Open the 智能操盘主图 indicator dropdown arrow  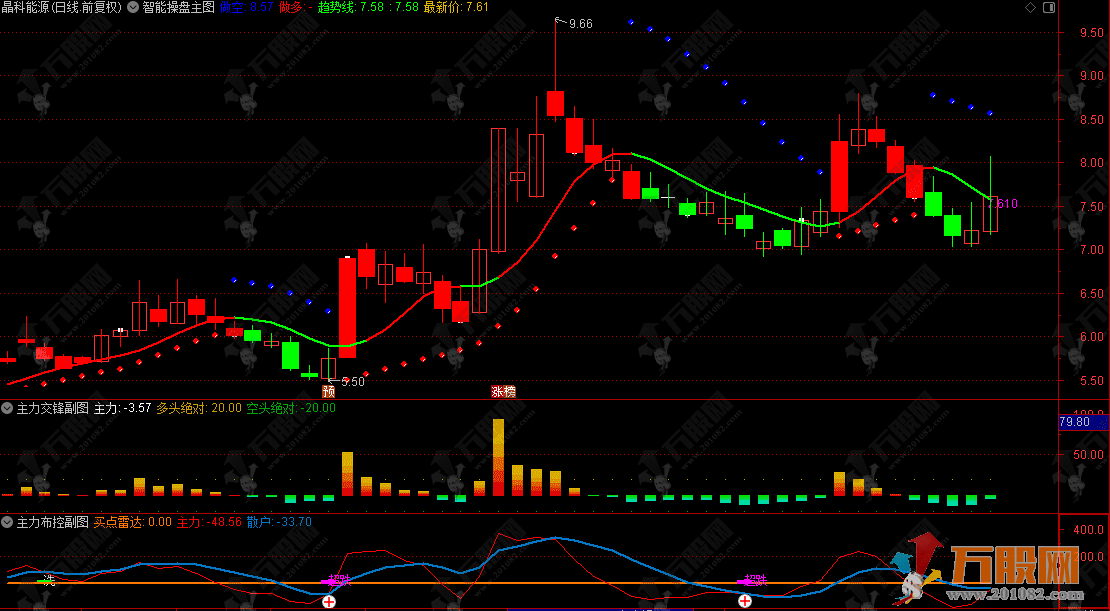coord(132,7)
